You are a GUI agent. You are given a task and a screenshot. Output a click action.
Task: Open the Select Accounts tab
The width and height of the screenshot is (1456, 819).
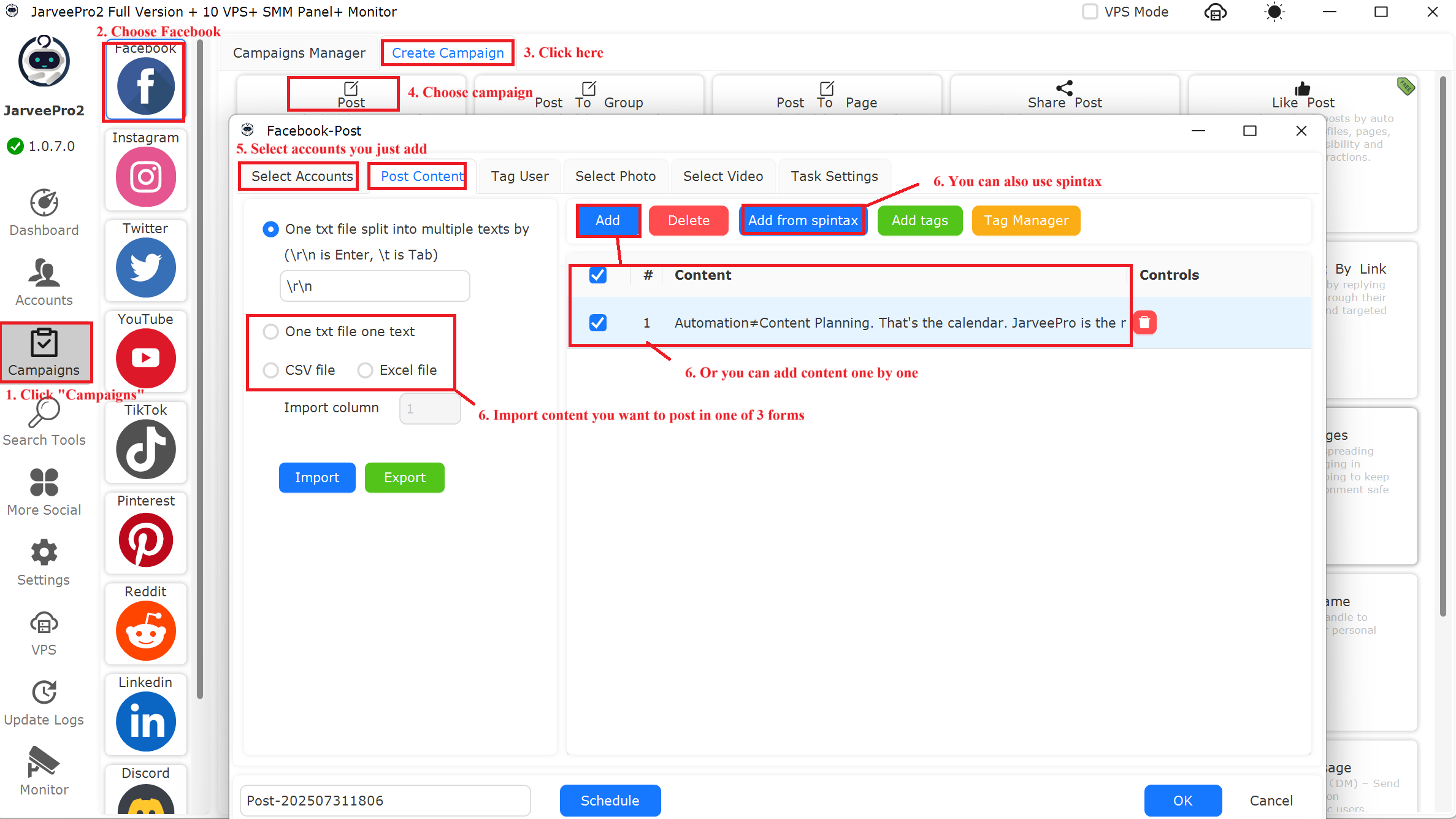coord(302,177)
